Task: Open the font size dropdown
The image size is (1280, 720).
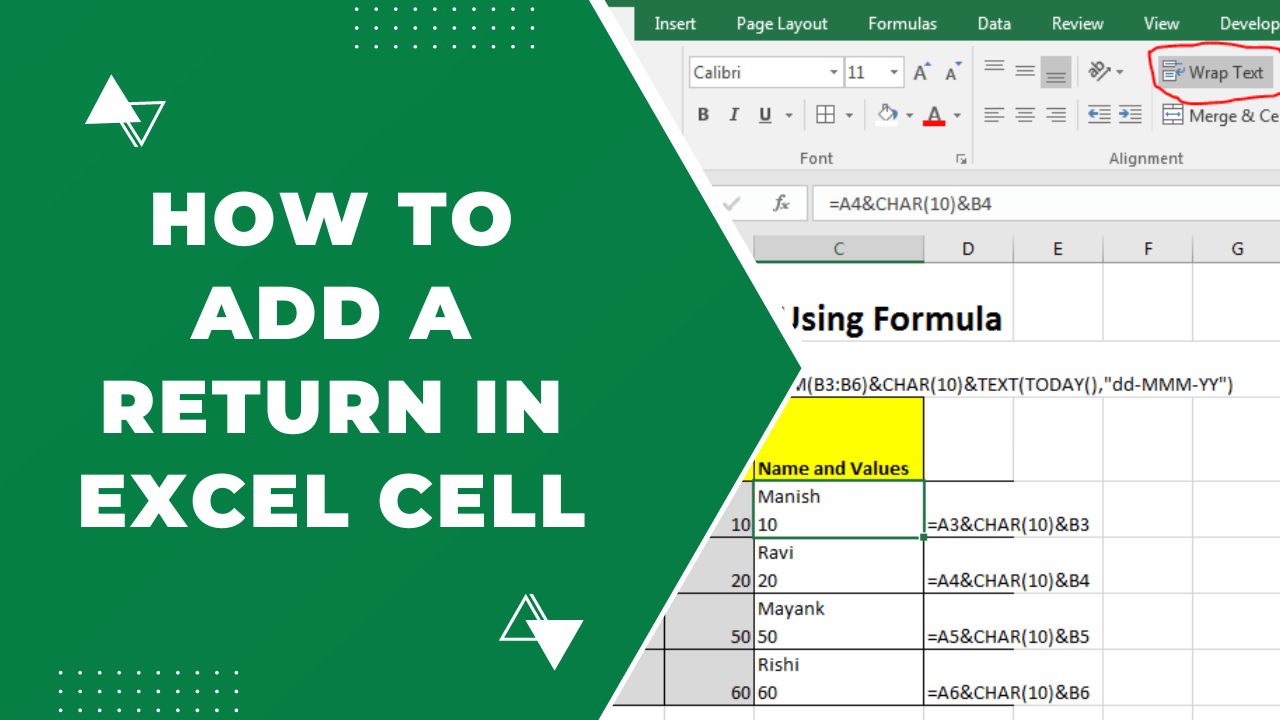Action: coord(893,71)
